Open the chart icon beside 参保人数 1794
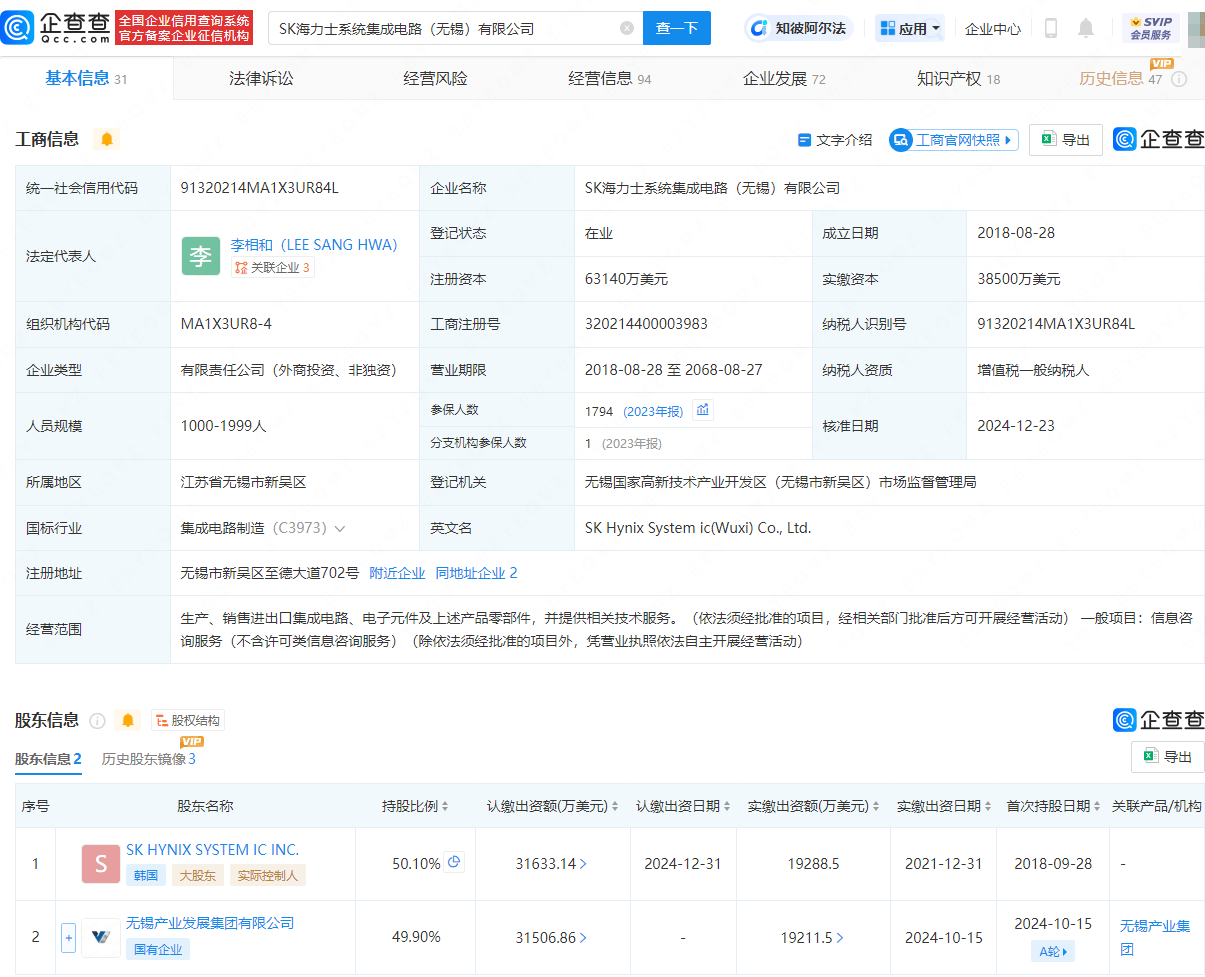This screenshot has height=977, width=1205. coord(703,410)
